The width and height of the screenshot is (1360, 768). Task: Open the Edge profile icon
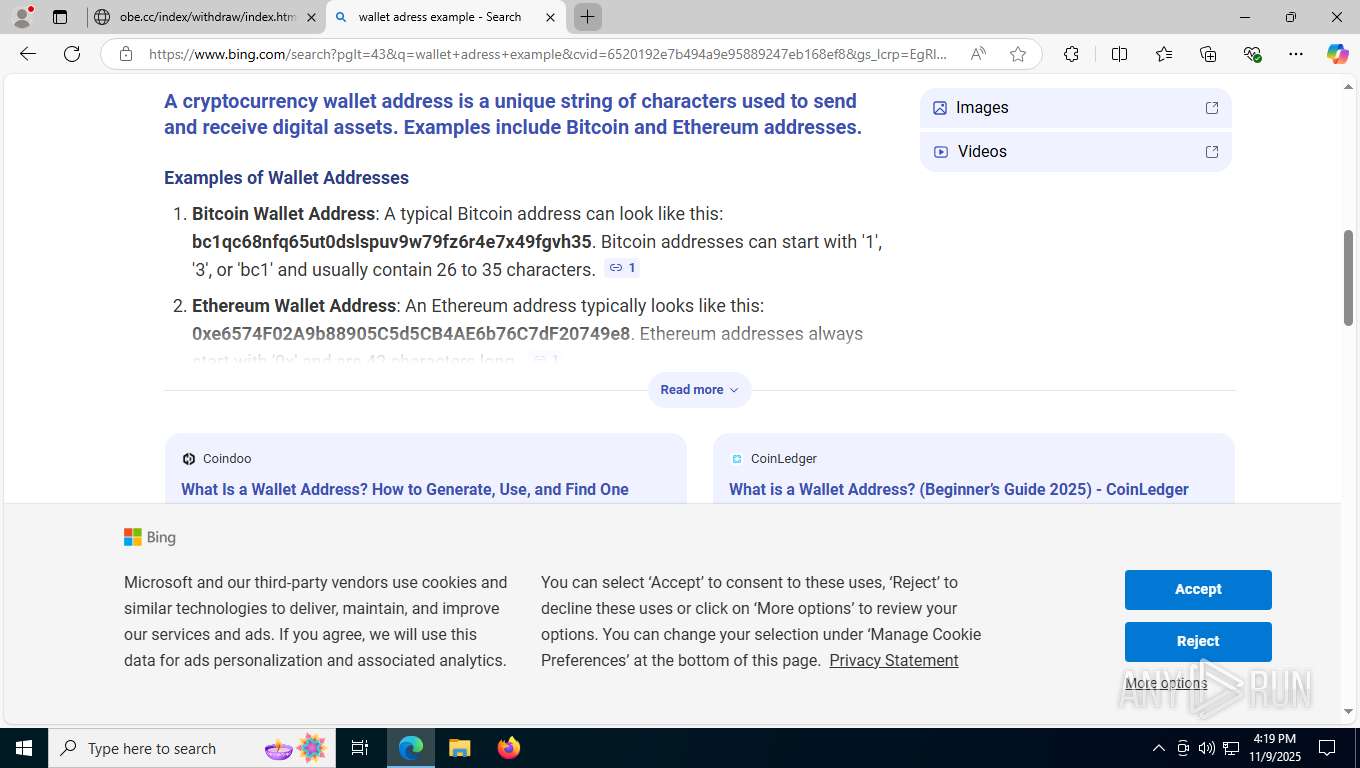[22, 17]
